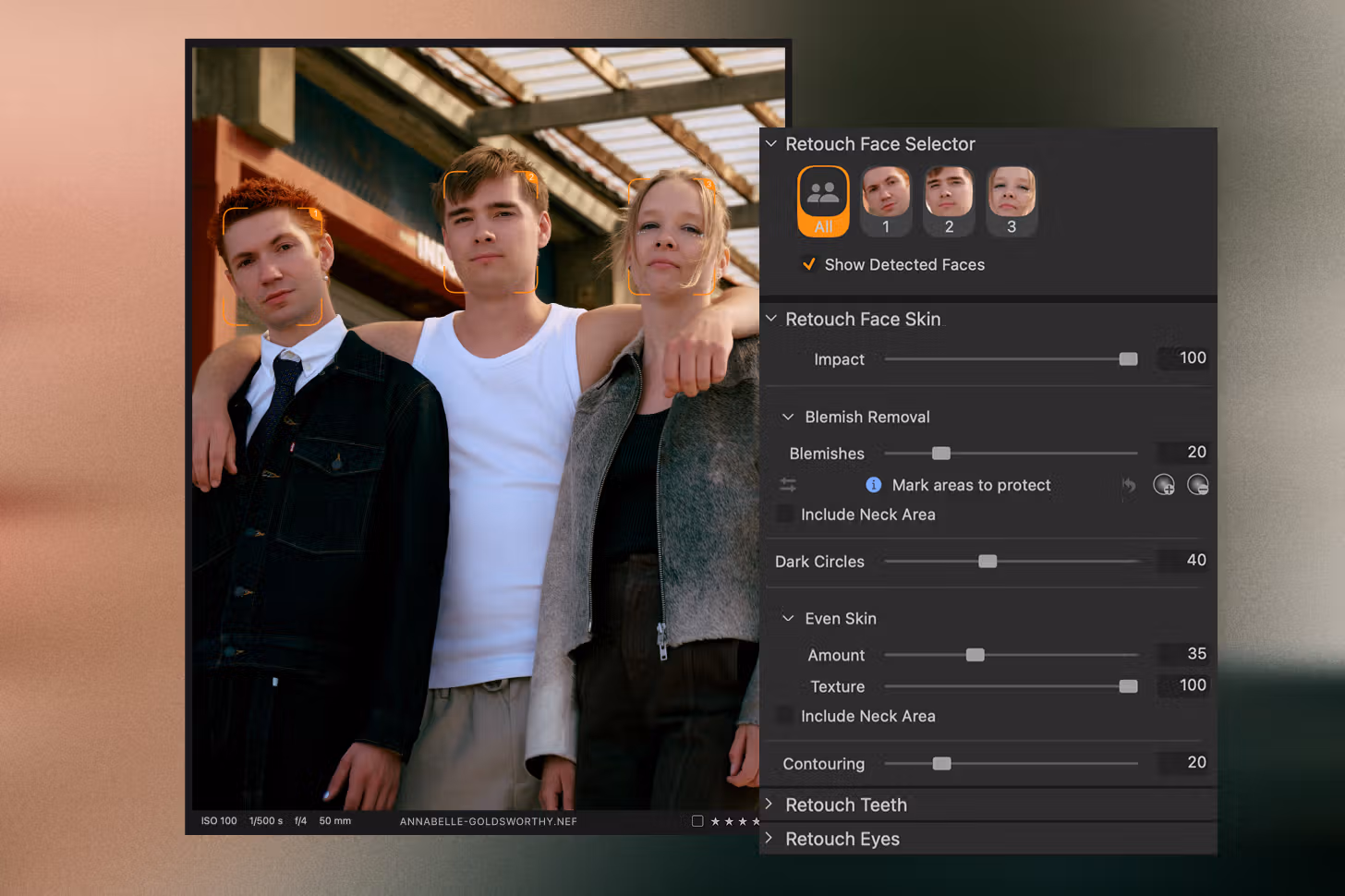Click the add protection brush icon
This screenshot has width=1345, height=896.
tap(1164, 485)
